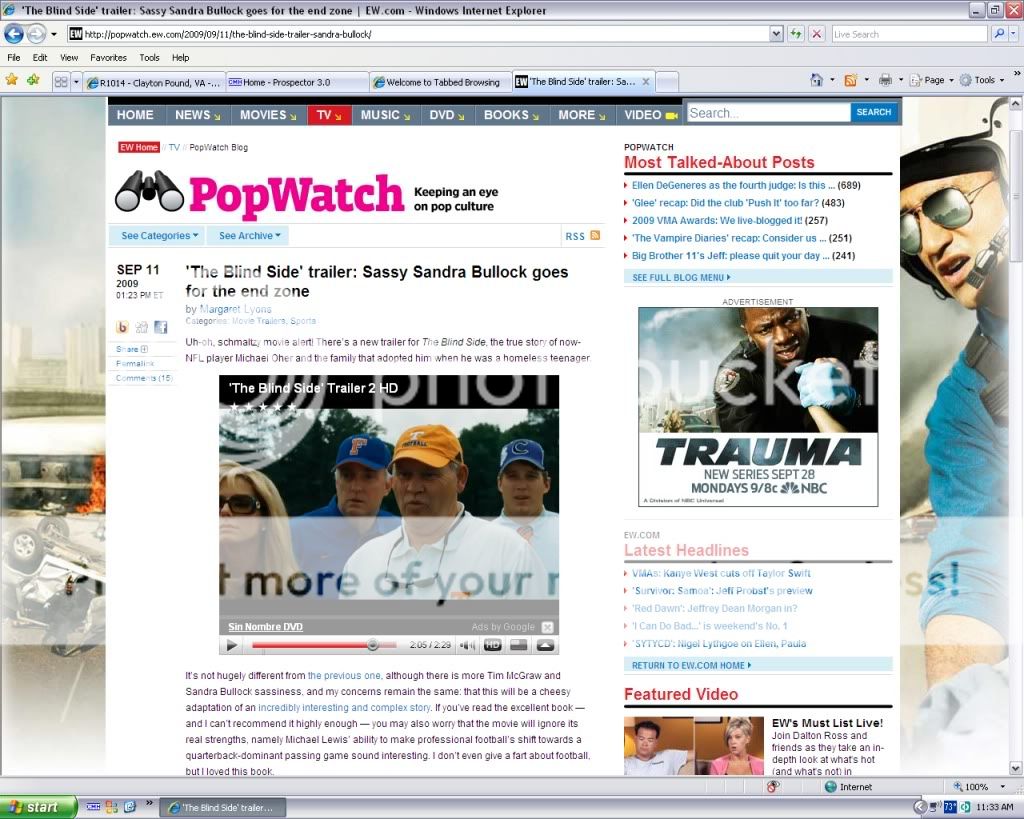Click the blue SEARCH button on EW site
Viewport: 1024px width, 819px height.
(x=874, y=113)
